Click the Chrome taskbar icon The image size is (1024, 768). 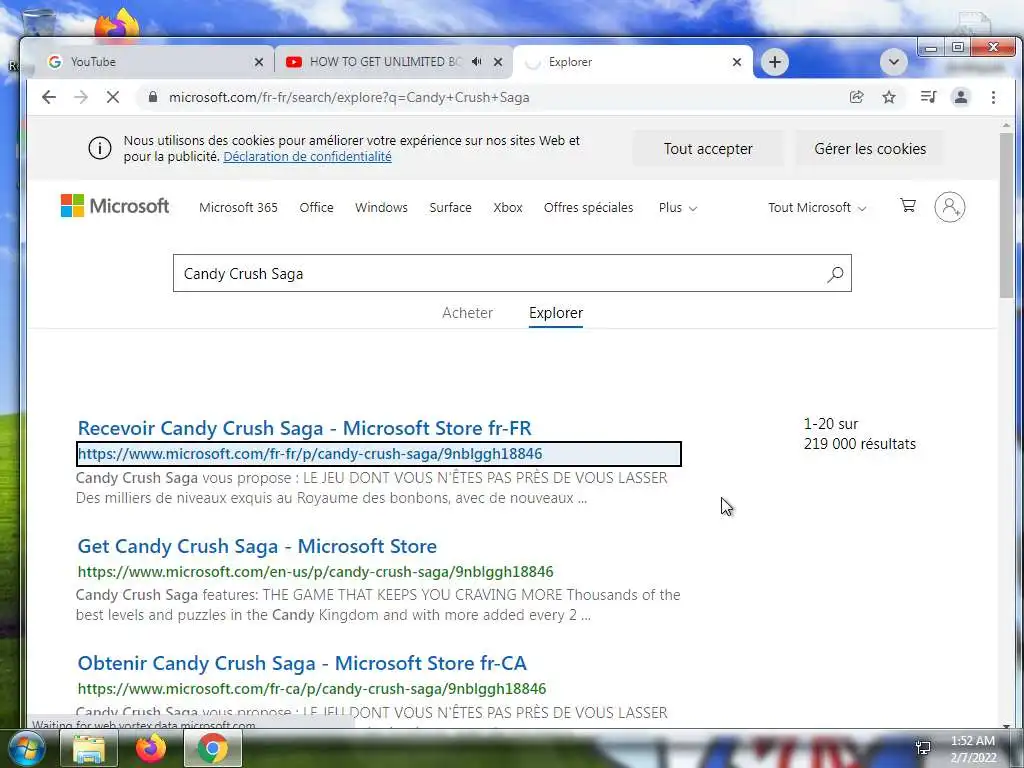pos(213,748)
